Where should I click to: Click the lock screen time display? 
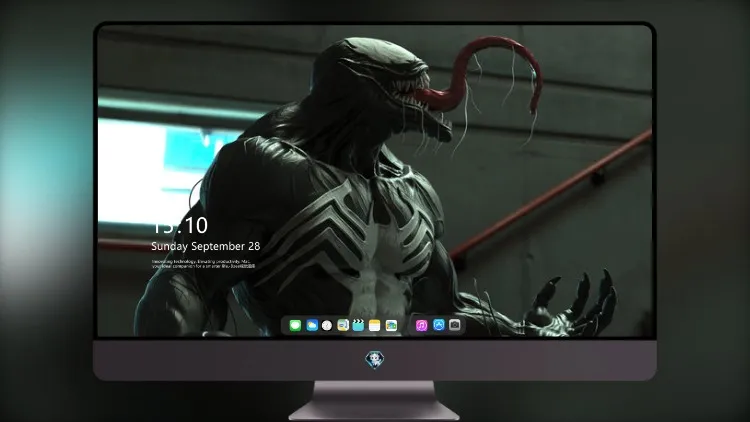tap(180, 225)
